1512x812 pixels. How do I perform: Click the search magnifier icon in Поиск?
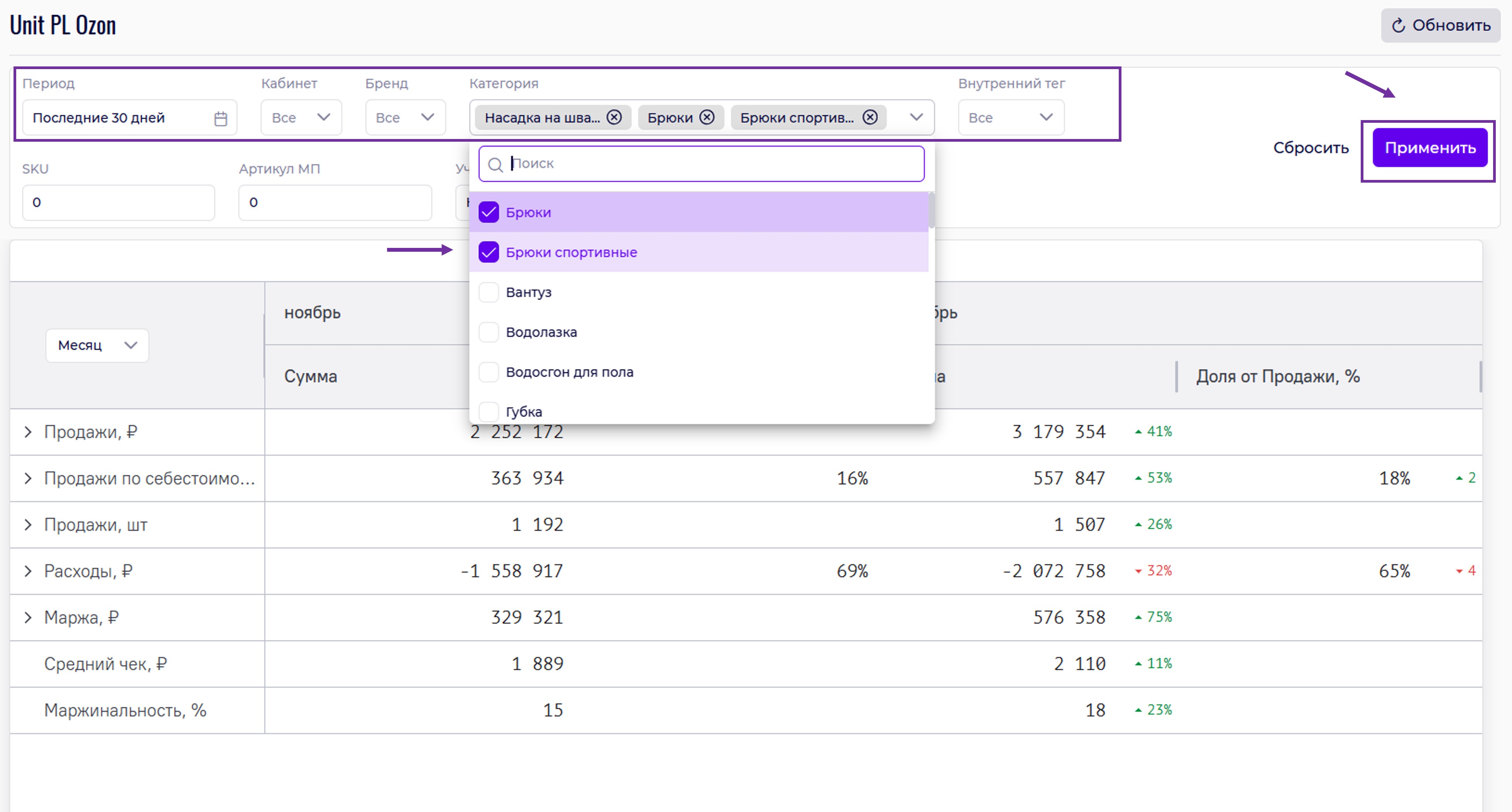[496, 164]
